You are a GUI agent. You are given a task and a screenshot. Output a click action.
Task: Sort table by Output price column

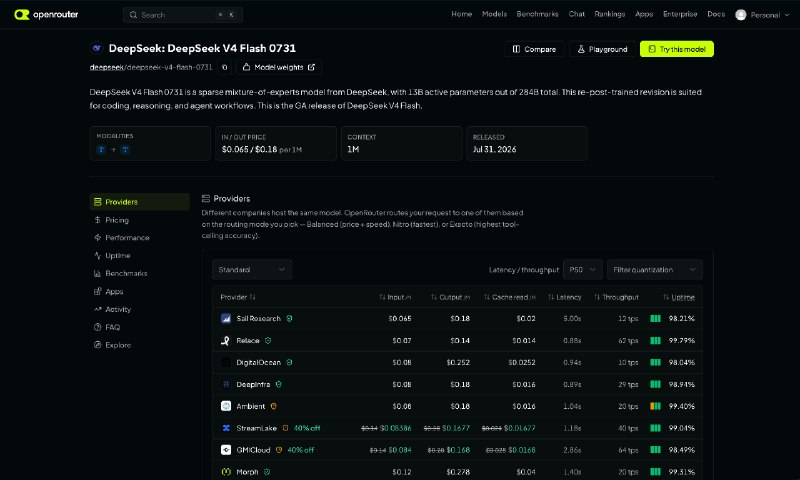pyautogui.click(x=450, y=297)
